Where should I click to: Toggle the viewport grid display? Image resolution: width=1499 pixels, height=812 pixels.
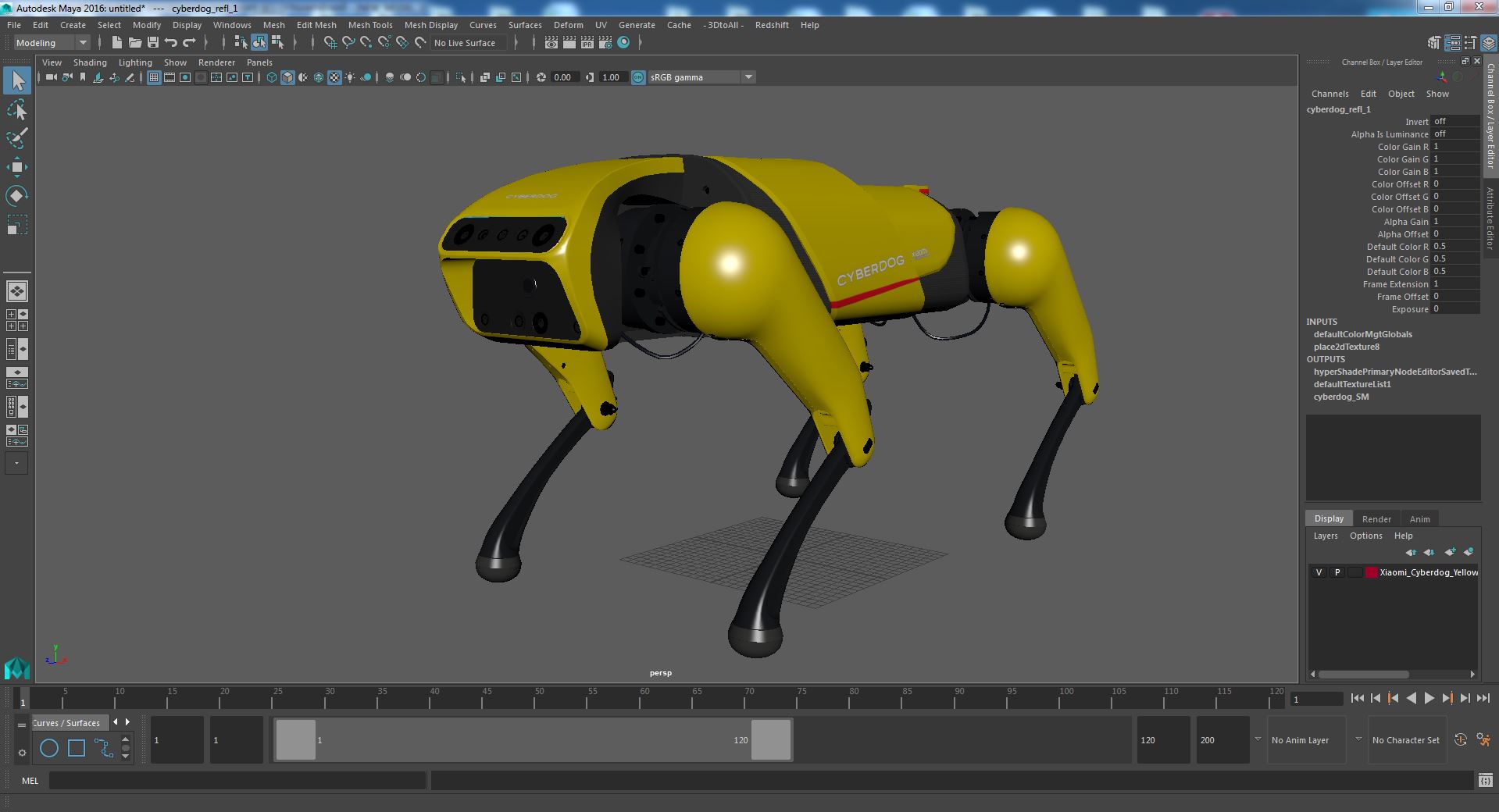point(154,77)
